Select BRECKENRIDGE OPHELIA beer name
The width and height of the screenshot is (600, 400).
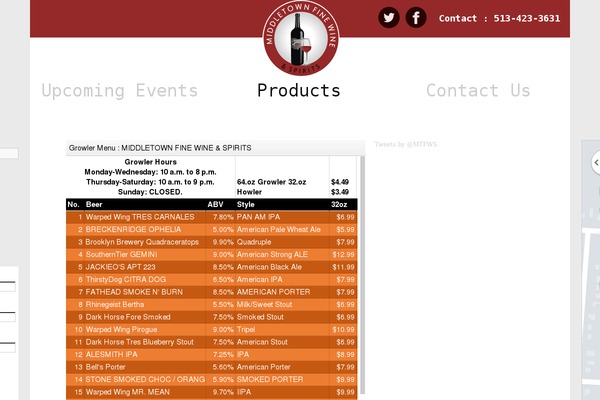pyautogui.click(x=133, y=229)
